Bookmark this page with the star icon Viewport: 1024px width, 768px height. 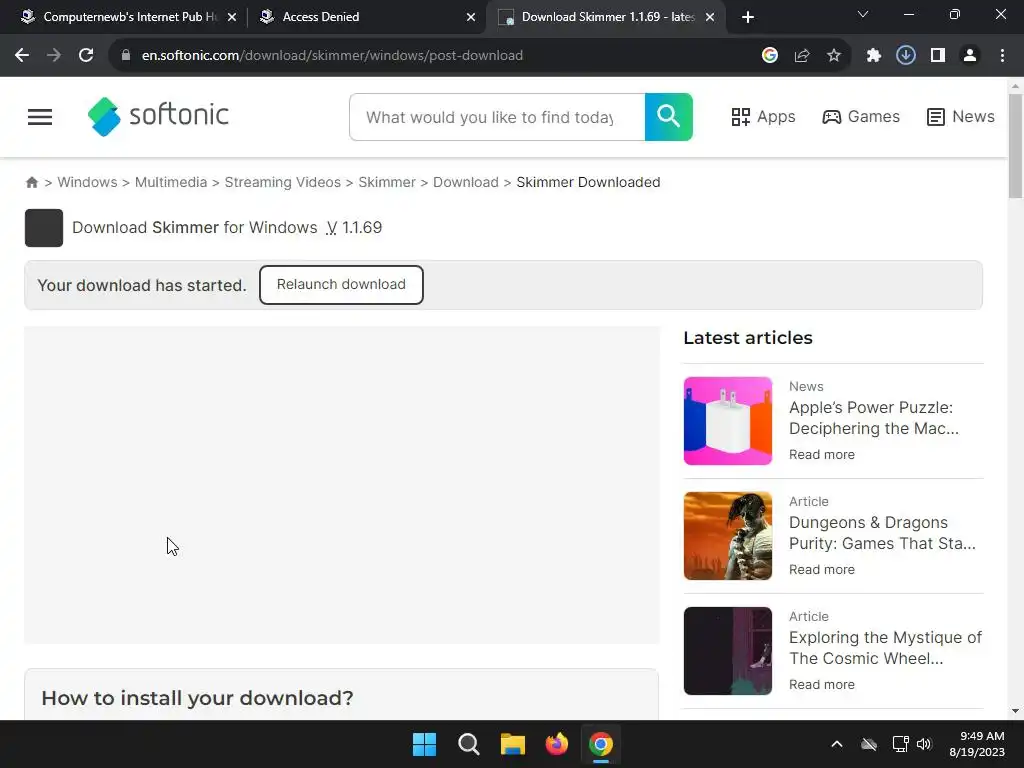point(834,56)
